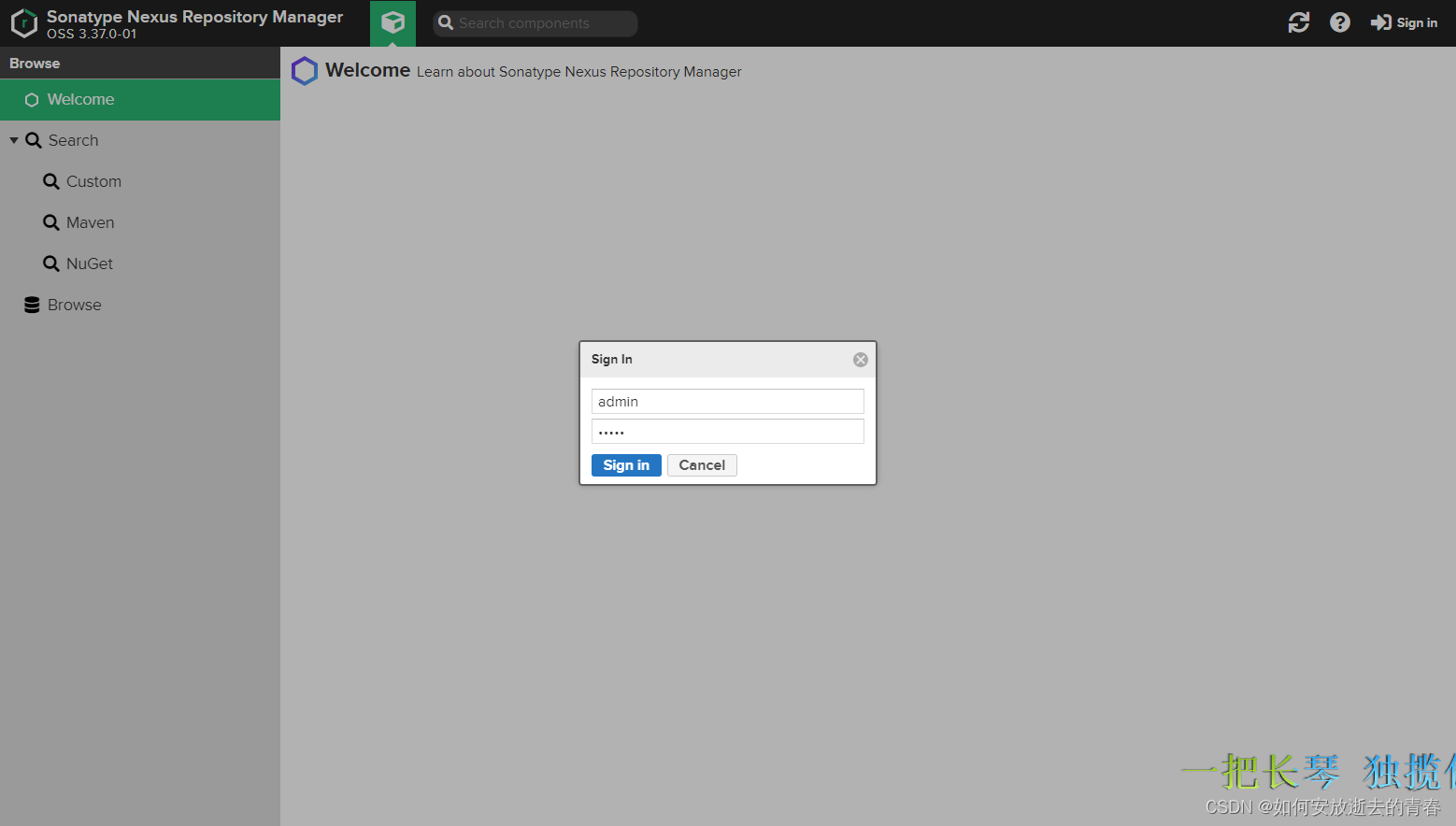Close the Sign In dialog
This screenshot has height=826, width=1456.
pos(861,360)
